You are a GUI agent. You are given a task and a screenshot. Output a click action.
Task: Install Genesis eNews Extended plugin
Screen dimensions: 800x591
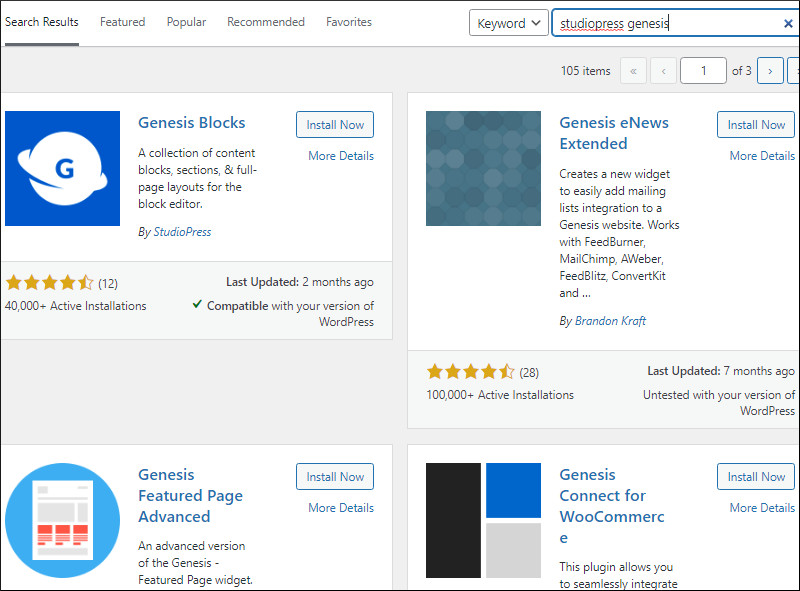(756, 125)
